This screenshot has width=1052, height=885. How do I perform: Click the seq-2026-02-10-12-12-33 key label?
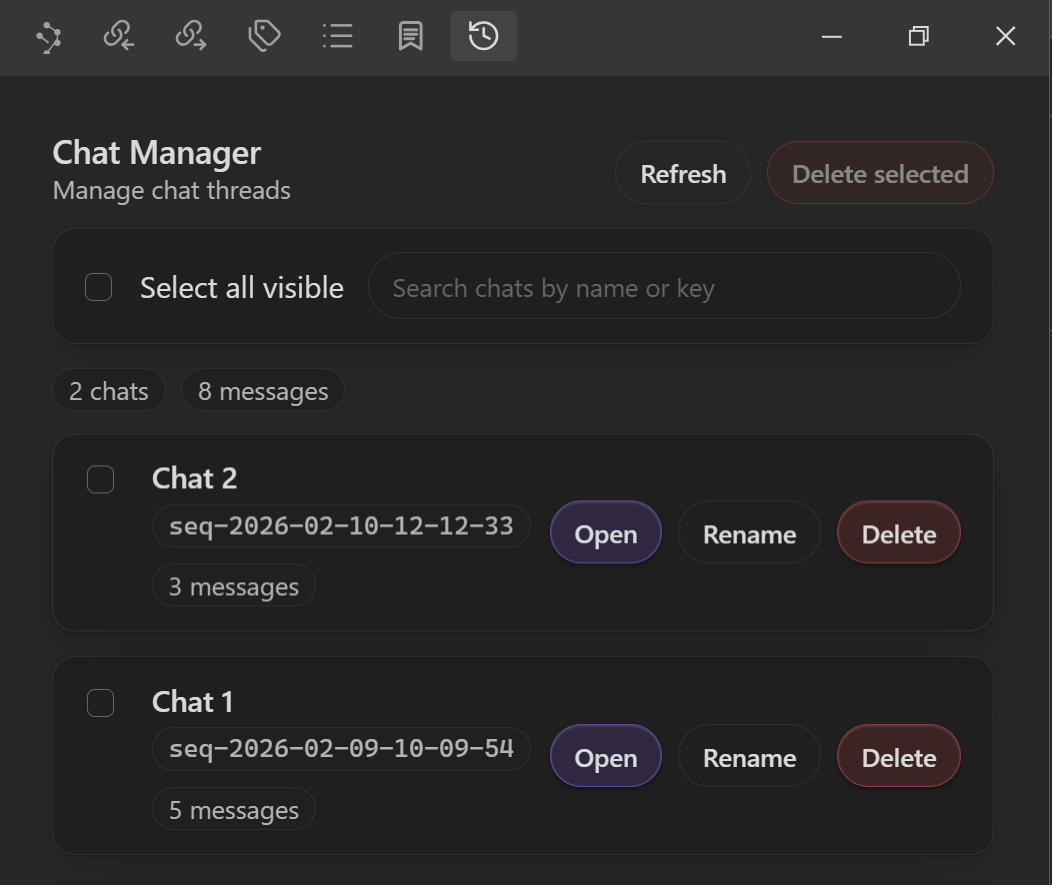tap(341, 526)
